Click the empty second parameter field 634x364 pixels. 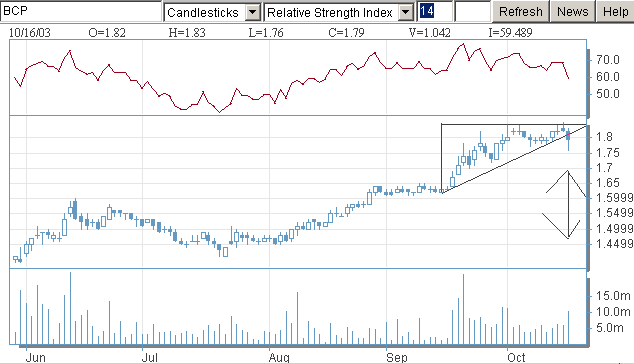(x=473, y=11)
